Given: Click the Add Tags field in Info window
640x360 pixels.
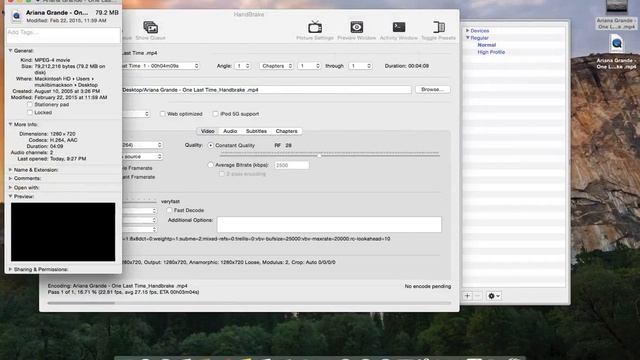Looking at the screenshot, I should (63, 35).
